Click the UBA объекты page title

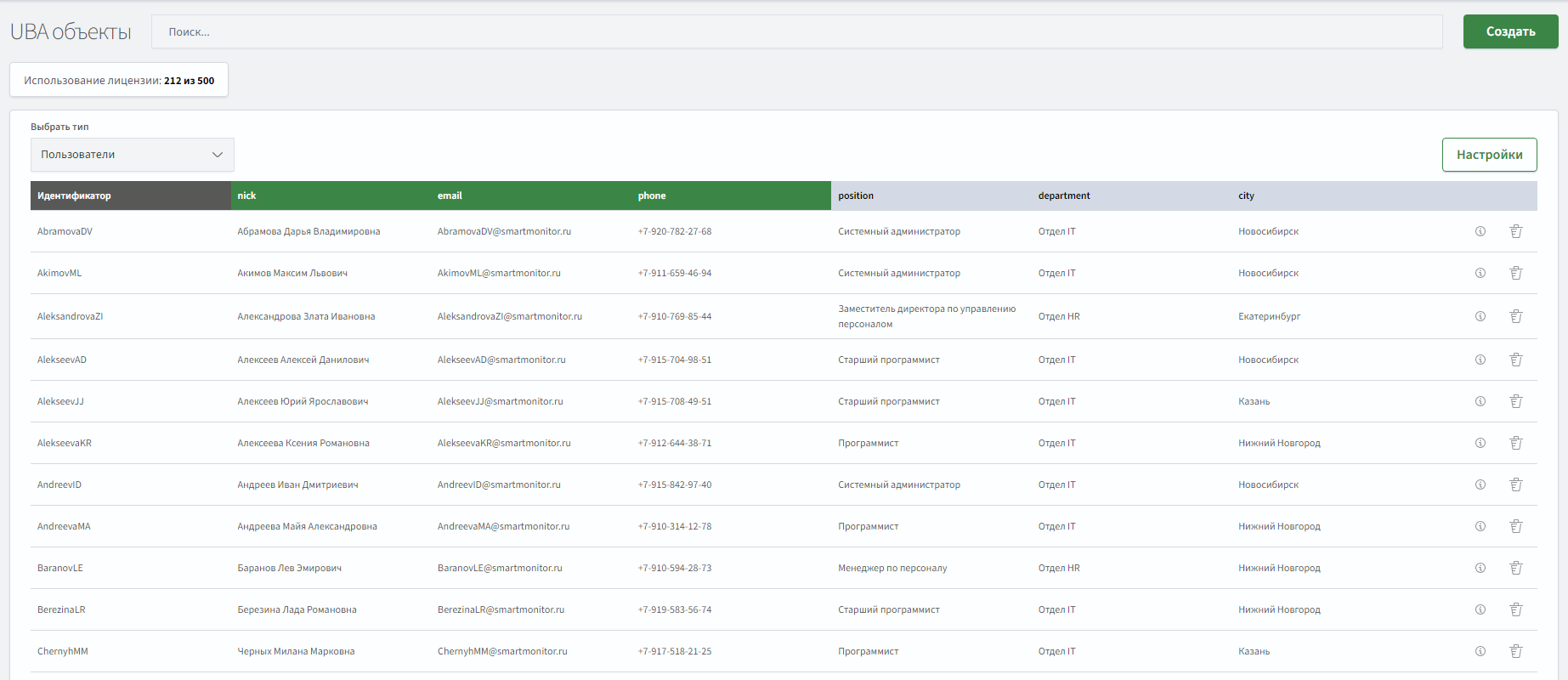click(71, 31)
